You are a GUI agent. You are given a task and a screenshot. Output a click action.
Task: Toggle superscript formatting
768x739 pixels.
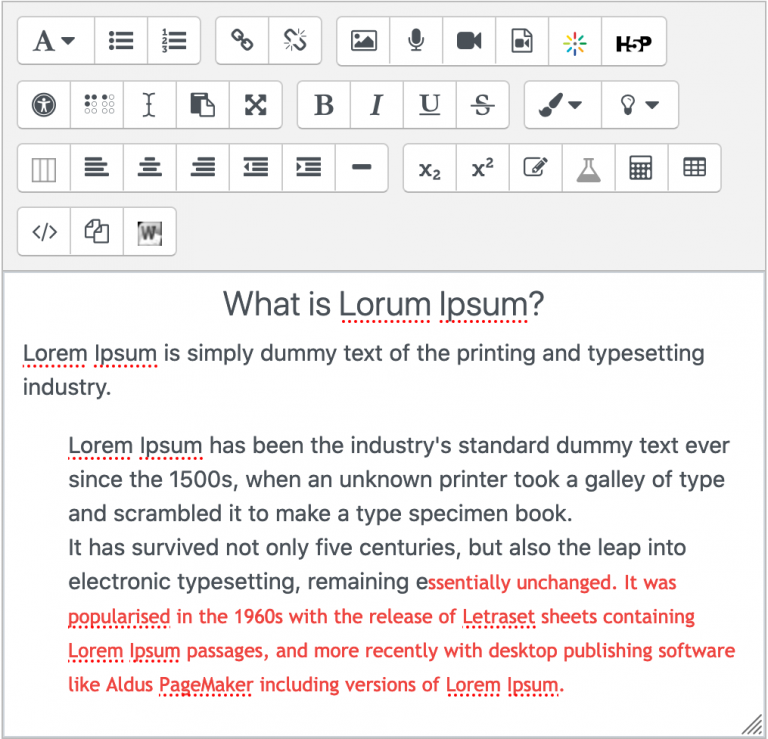tap(483, 168)
